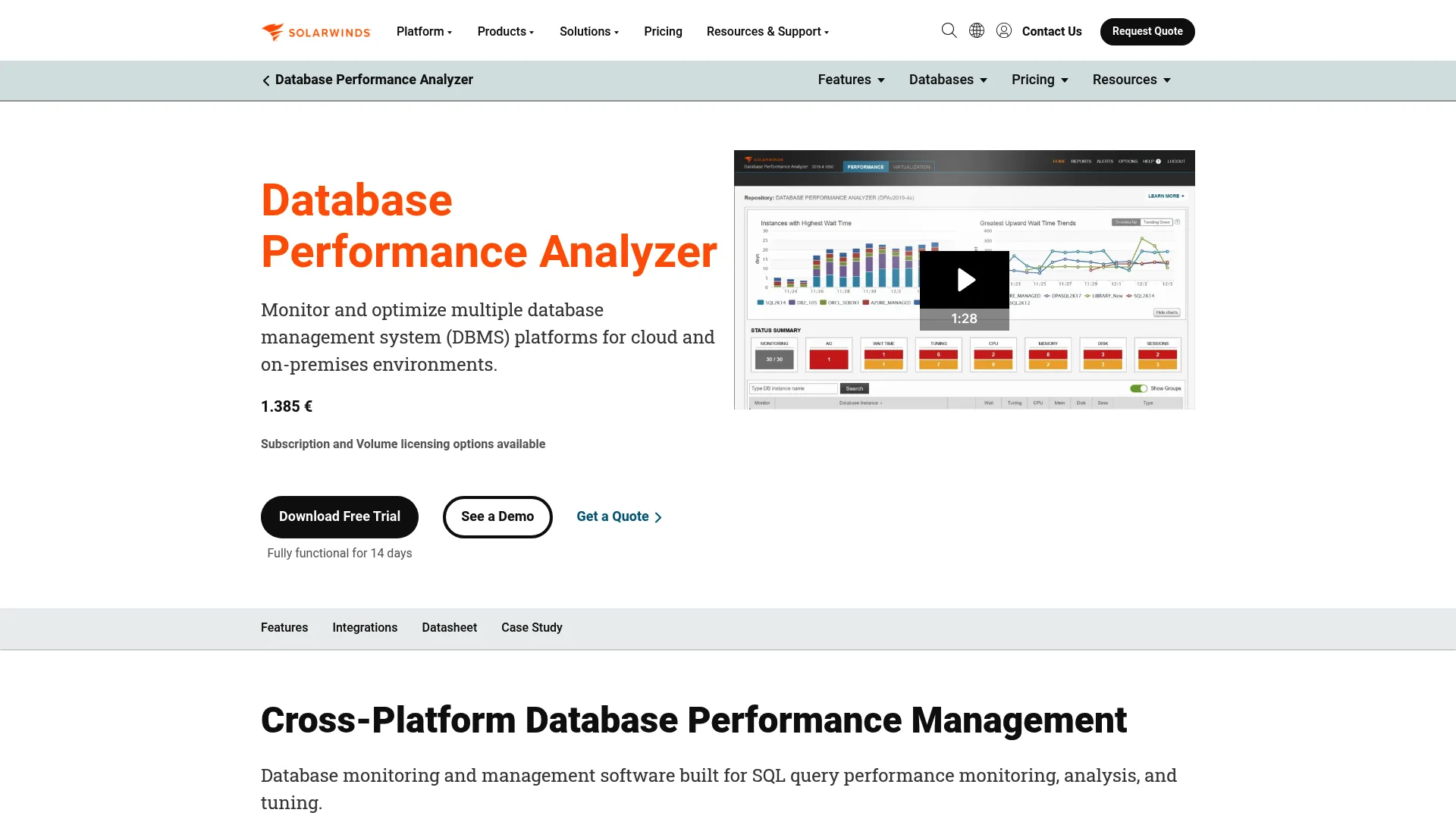Open the Databases submenu dropdown

(948, 80)
